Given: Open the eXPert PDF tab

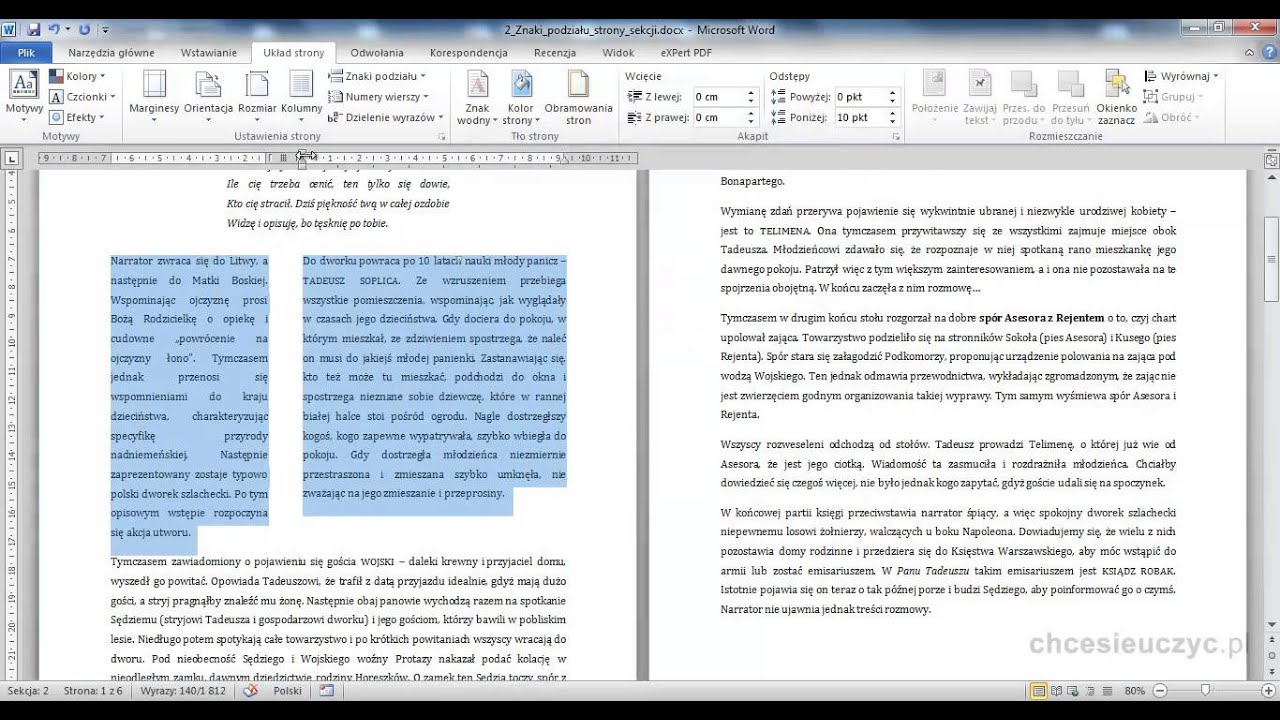Looking at the screenshot, I should coord(686,53).
